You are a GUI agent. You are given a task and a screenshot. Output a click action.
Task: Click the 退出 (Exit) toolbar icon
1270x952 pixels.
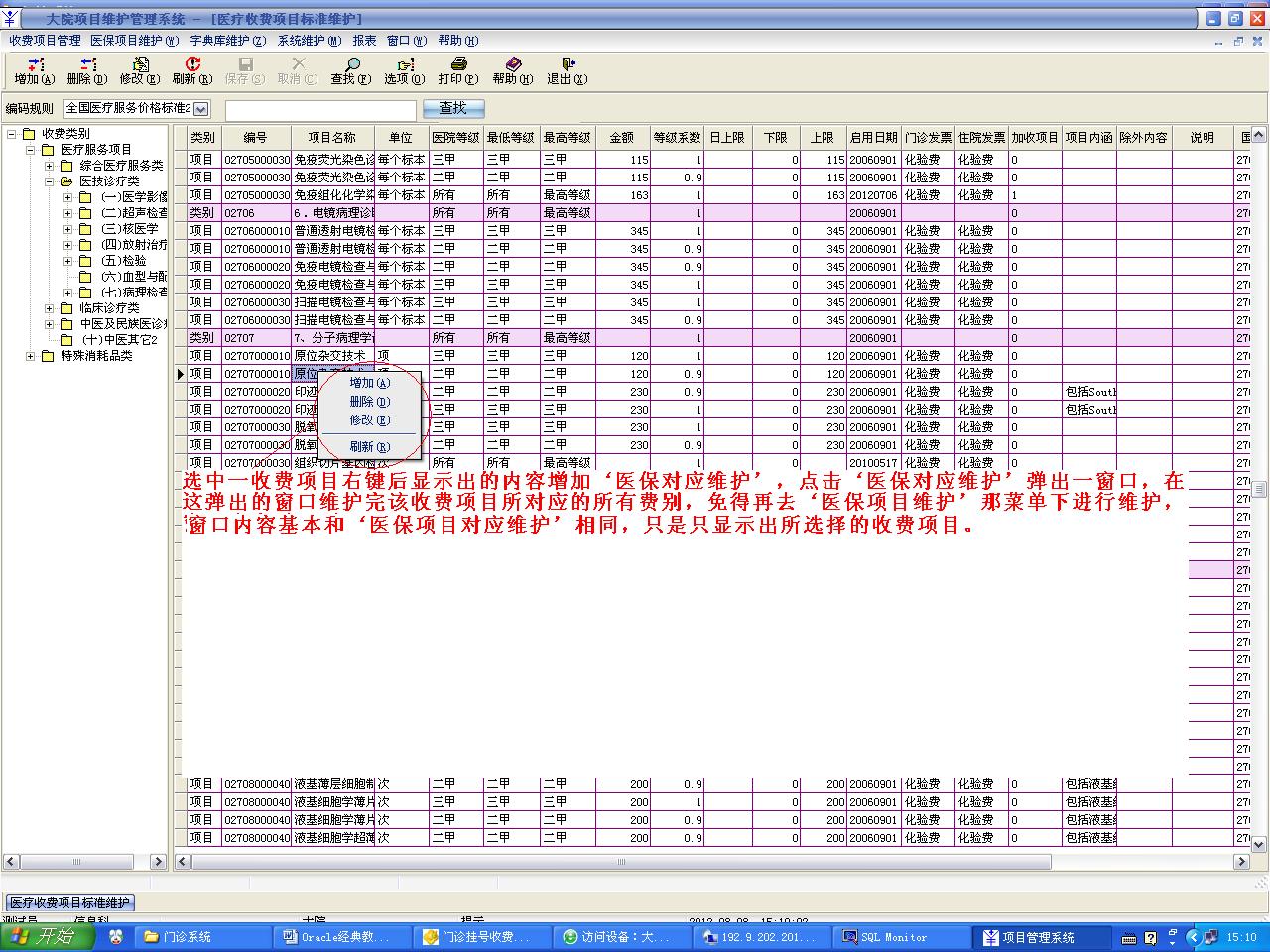568,65
